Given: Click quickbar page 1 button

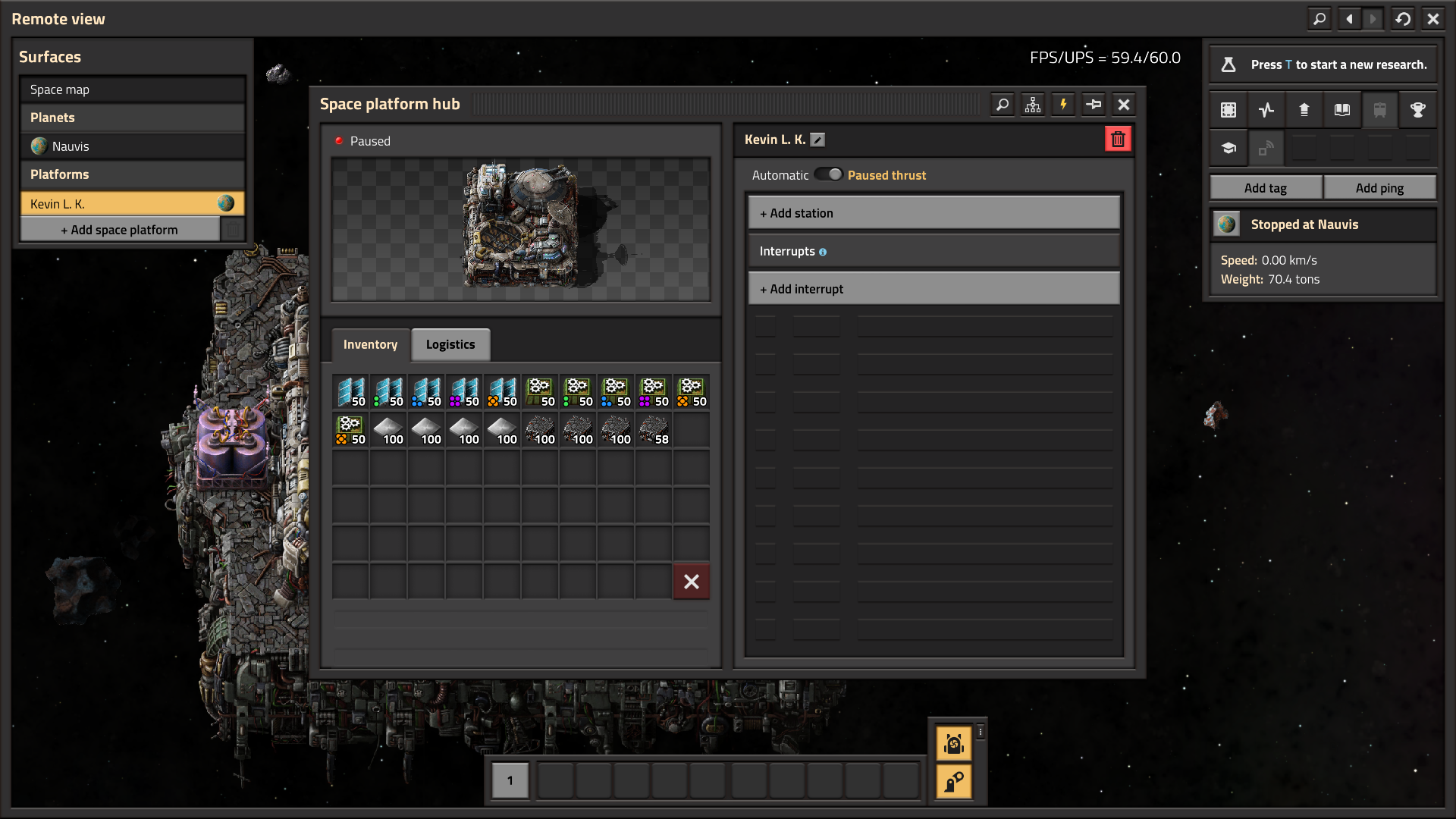Looking at the screenshot, I should pyautogui.click(x=510, y=780).
